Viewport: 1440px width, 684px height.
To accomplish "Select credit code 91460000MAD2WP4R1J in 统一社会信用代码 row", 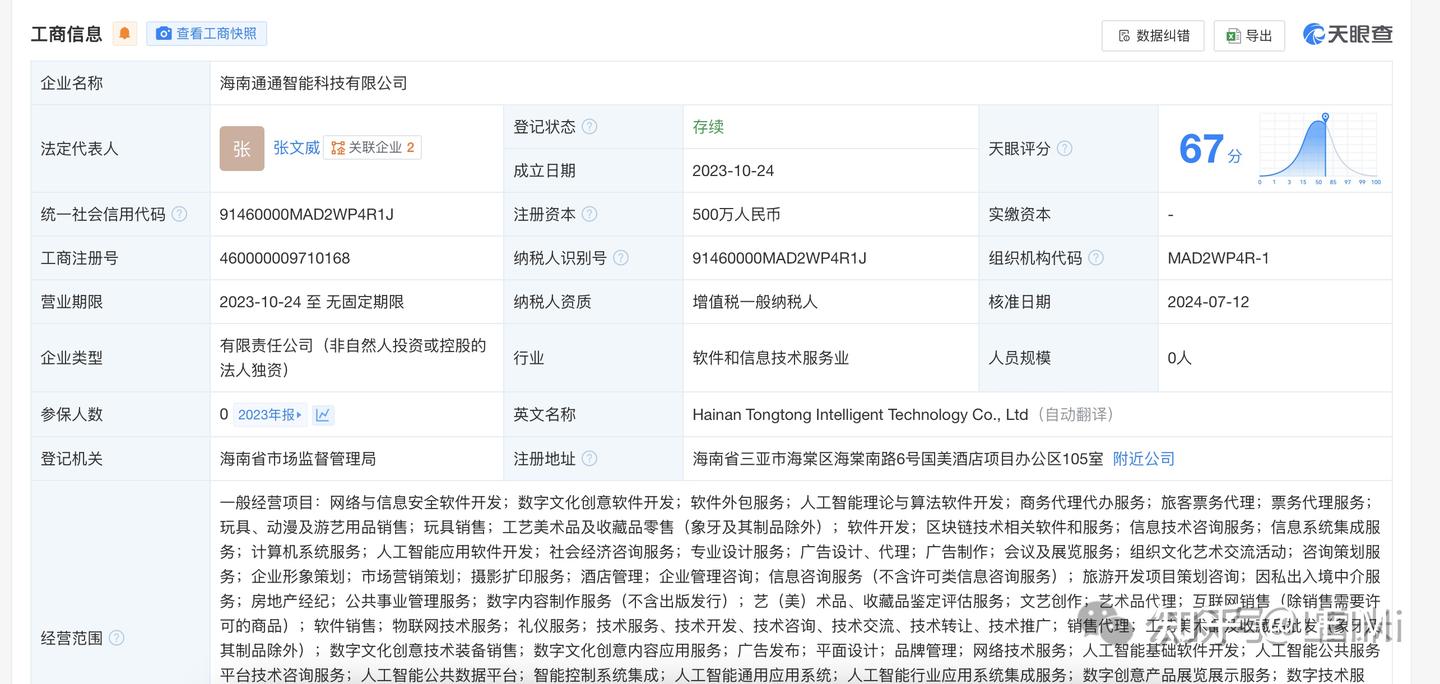I will (x=307, y=214).
